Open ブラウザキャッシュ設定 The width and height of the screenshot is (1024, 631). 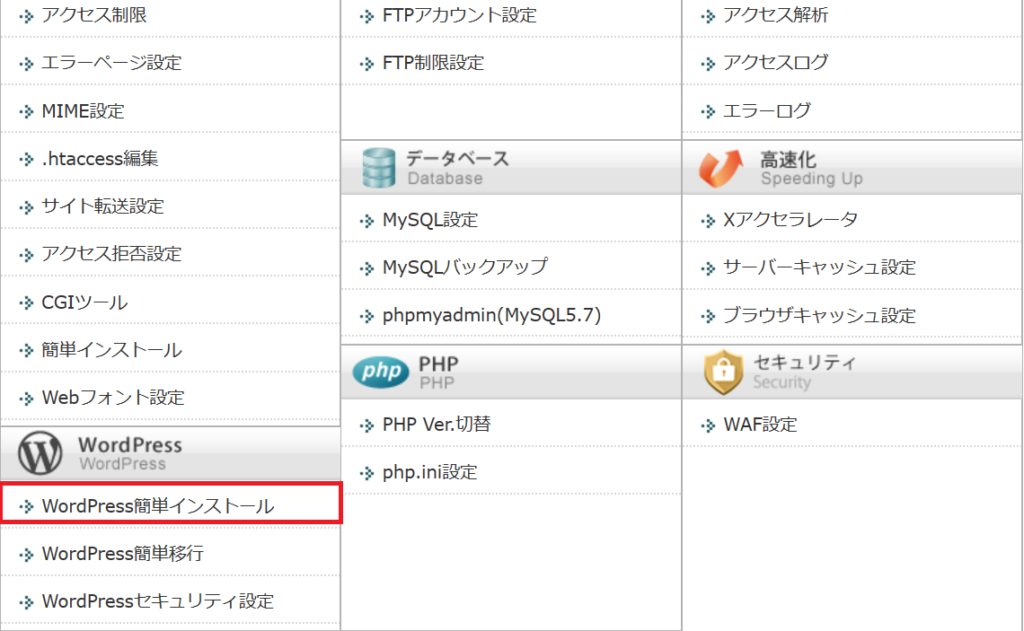820,316
